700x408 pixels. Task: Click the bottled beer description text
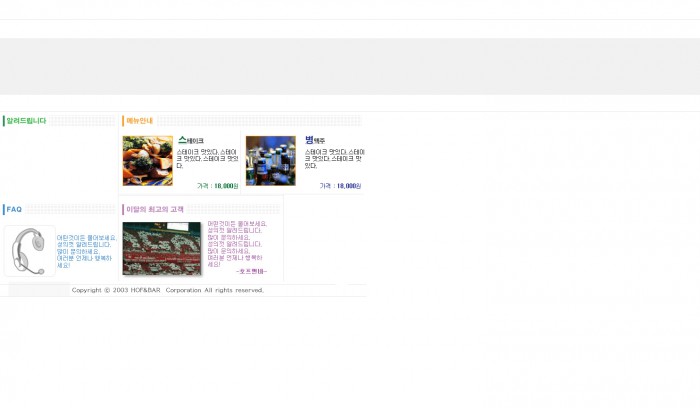[334, 158]
